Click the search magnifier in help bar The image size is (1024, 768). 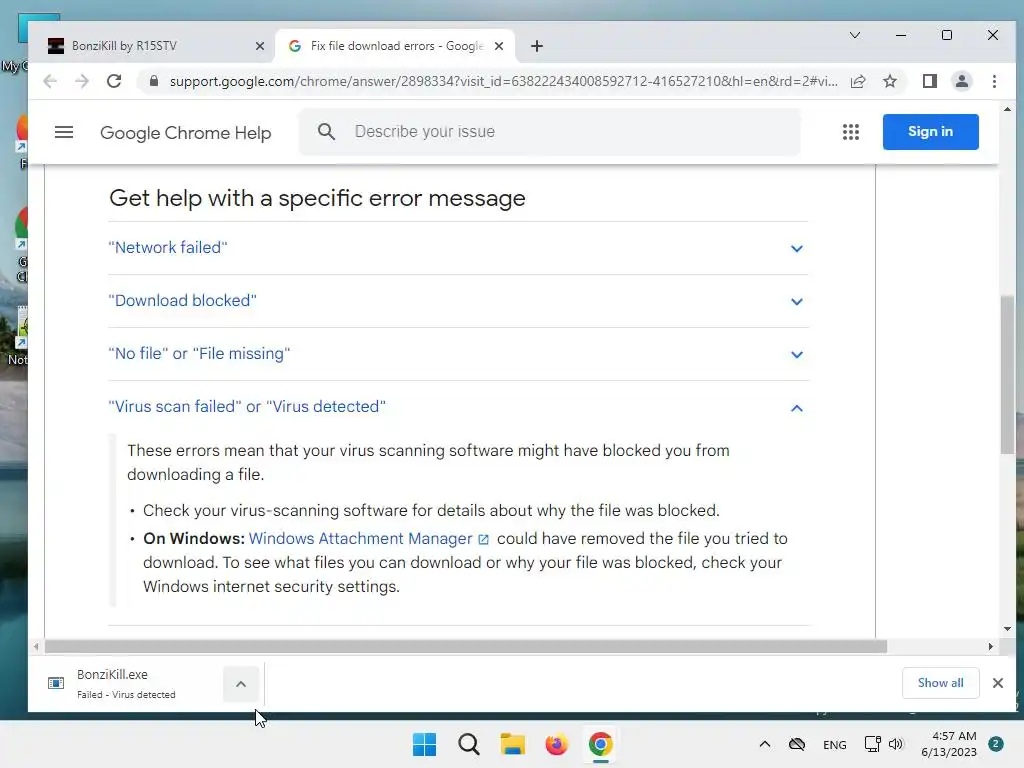[x=327, y=132]
